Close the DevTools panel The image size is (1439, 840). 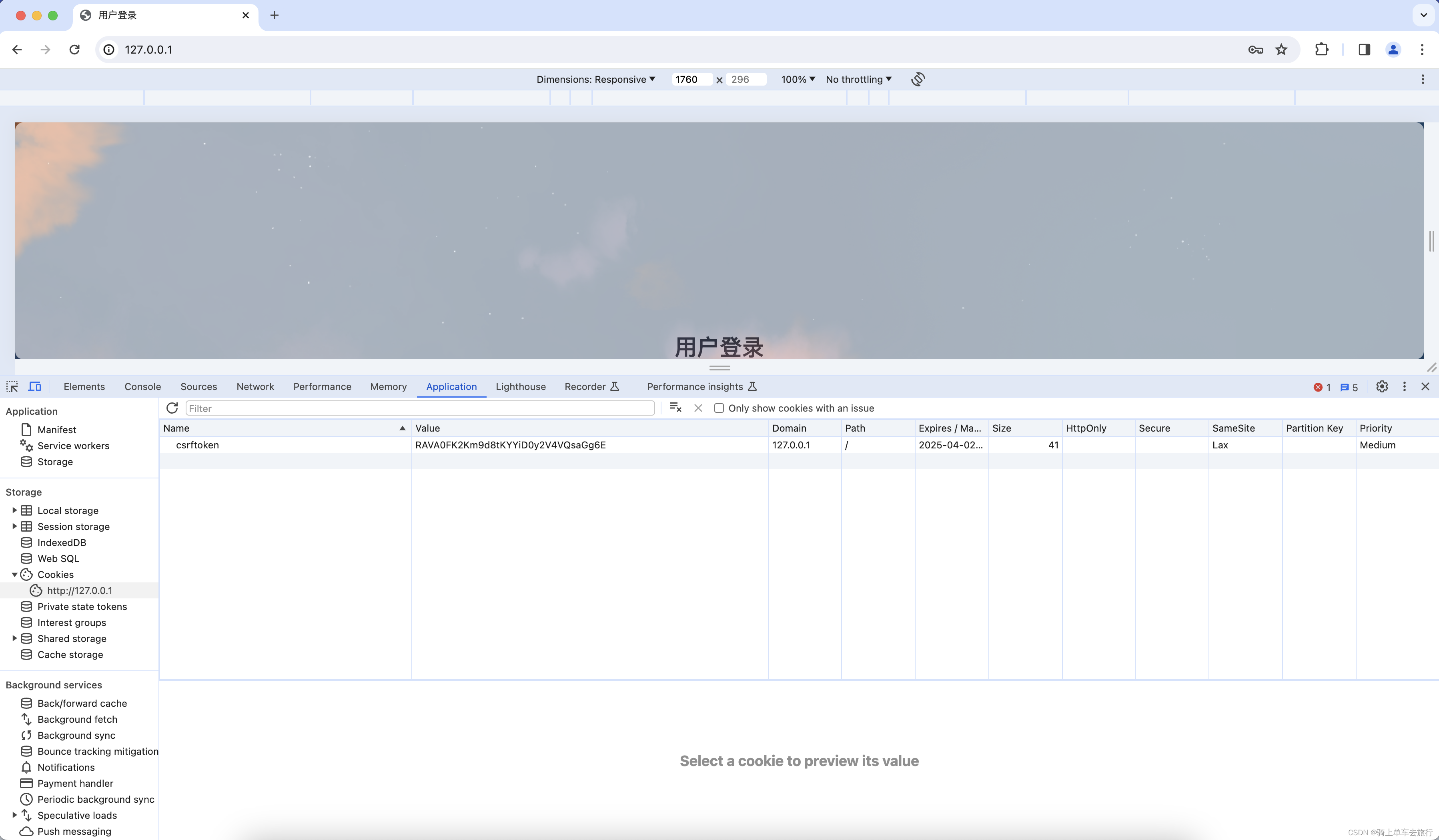pos(1425,386)
